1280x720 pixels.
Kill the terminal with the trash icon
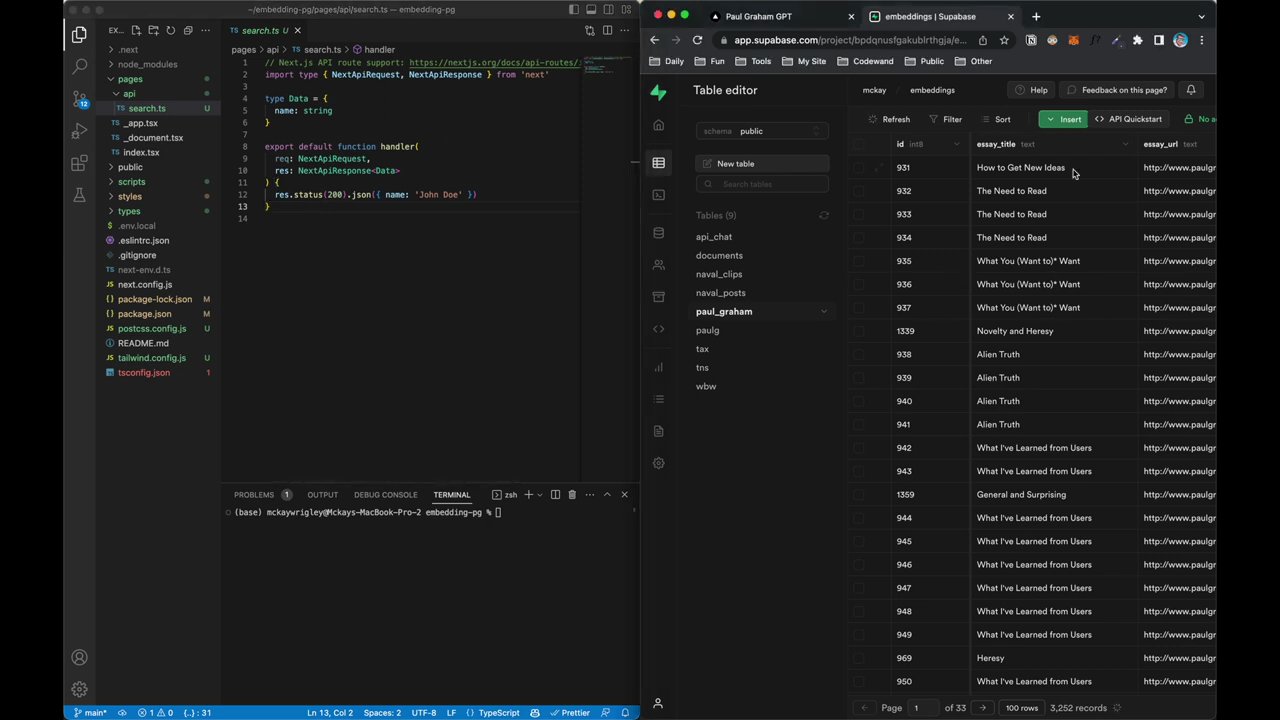(x=572, y=494)
